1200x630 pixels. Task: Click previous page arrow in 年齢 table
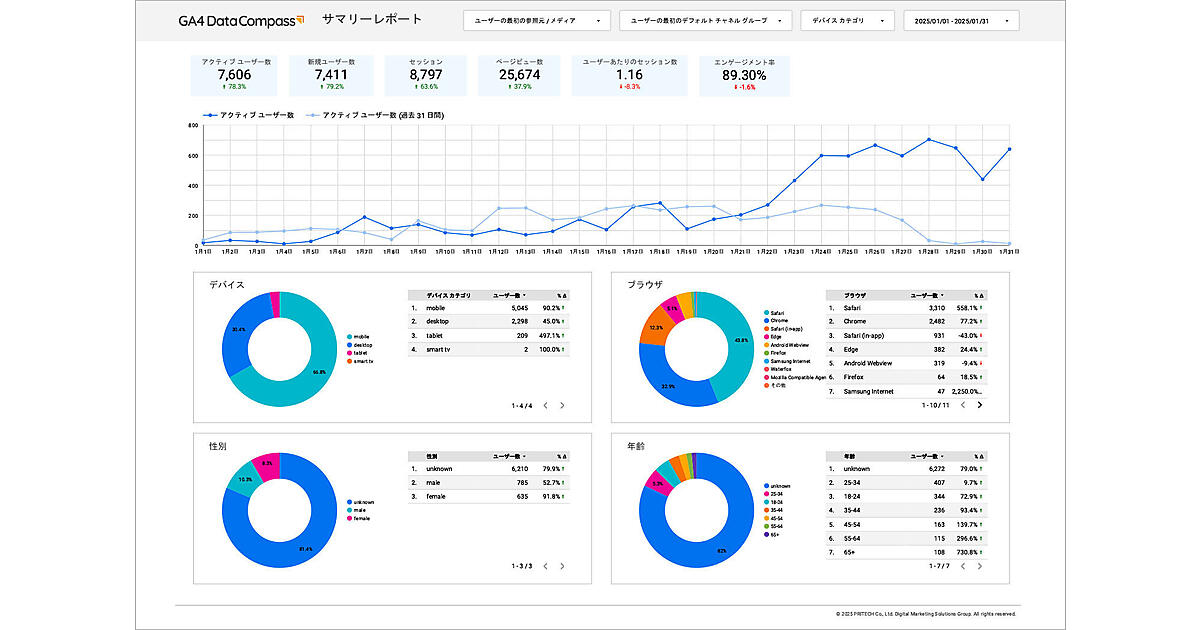[962, 566]
